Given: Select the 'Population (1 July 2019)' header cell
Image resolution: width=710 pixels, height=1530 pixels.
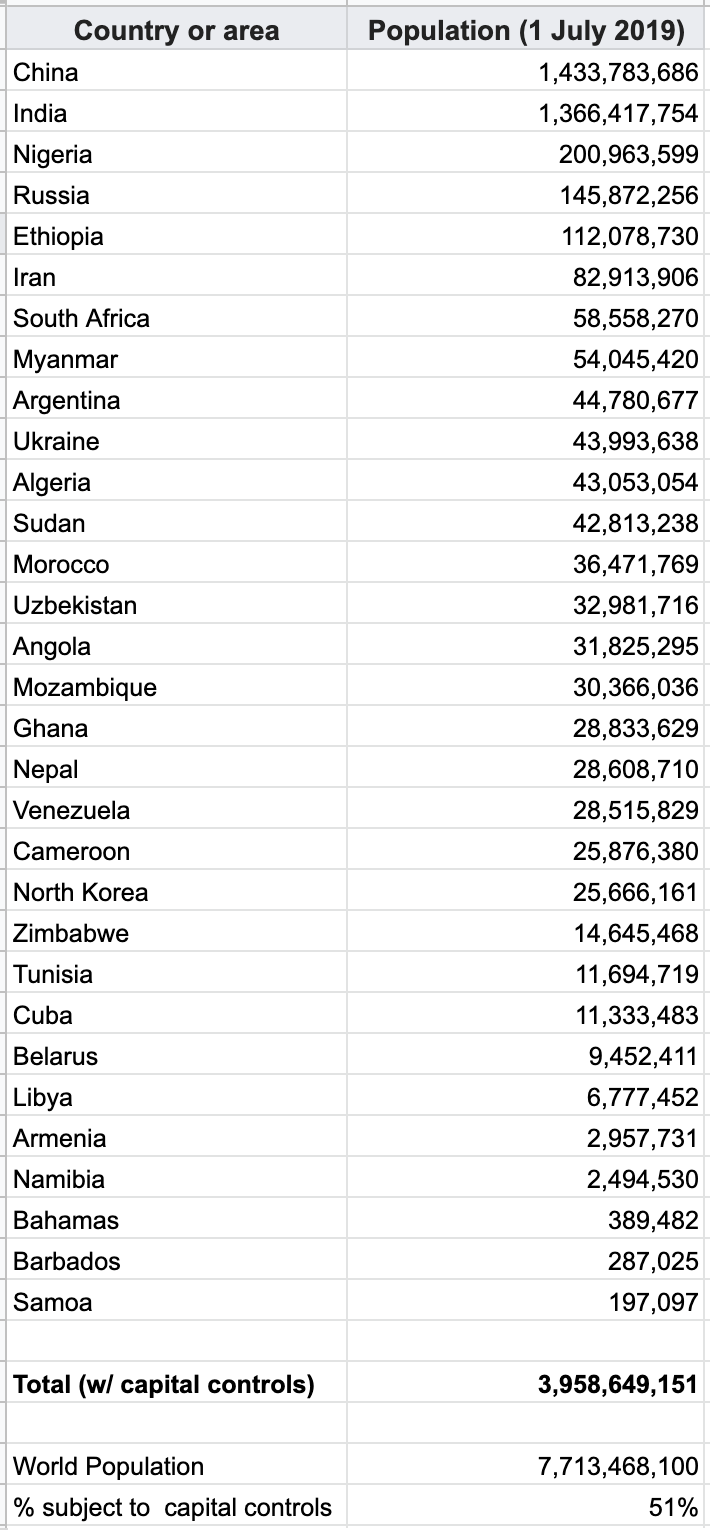Looking at the screenshot, I should (527, 30).
